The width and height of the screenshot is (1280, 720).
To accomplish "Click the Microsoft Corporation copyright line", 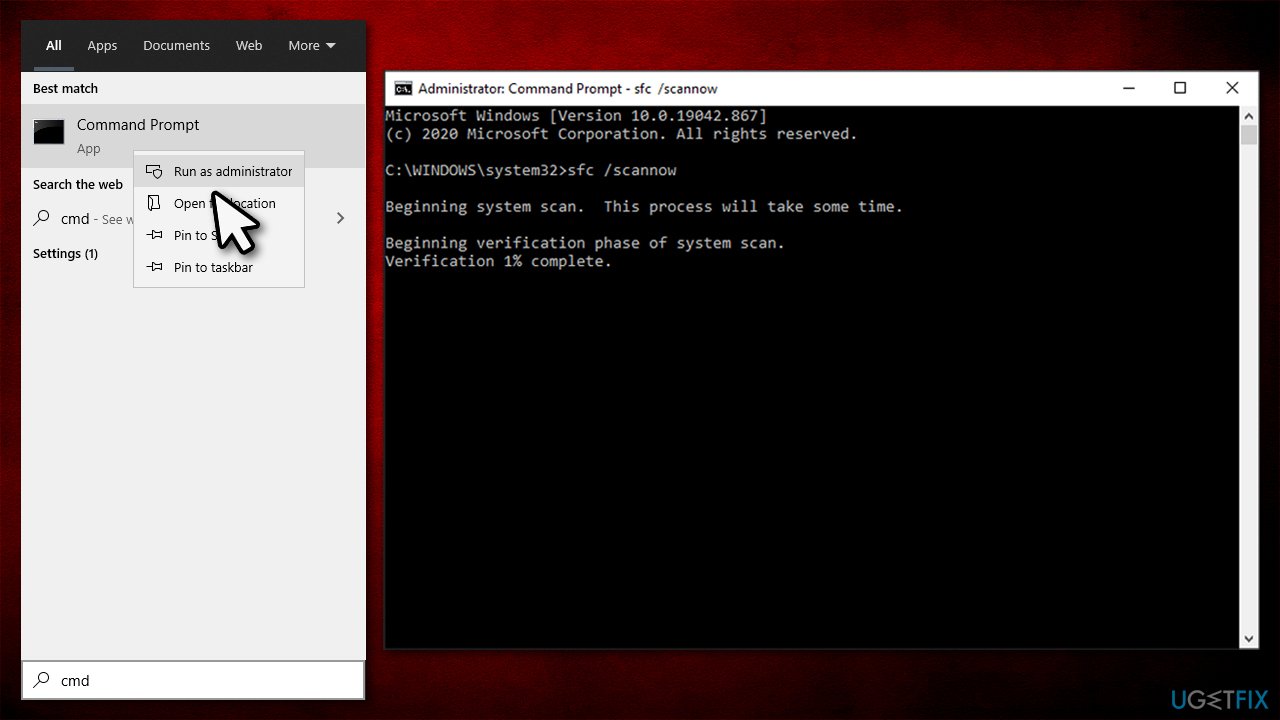I will pos(621,134).
